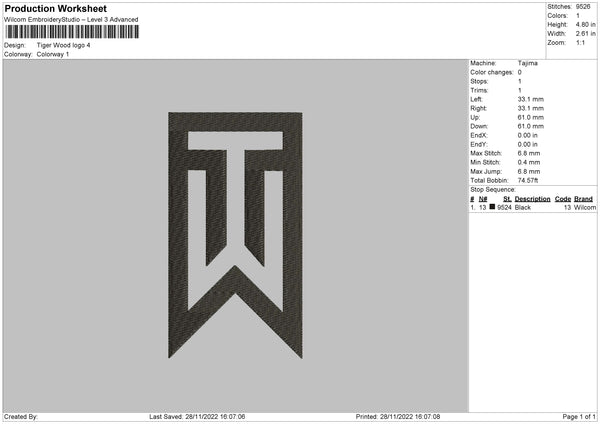Click the "Page 1 of 1" footer text

[x=579, y=417]
